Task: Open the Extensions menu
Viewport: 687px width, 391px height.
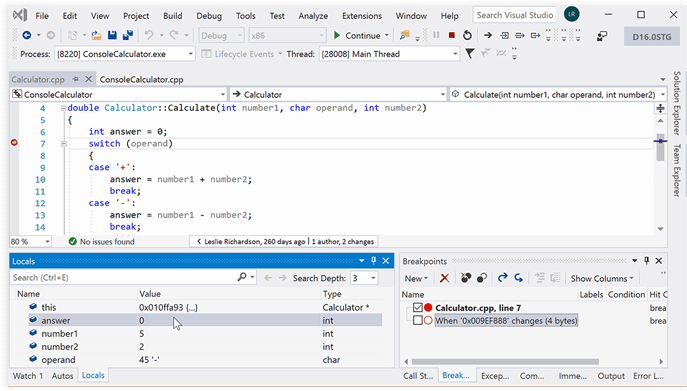Action: pos(362,16)
